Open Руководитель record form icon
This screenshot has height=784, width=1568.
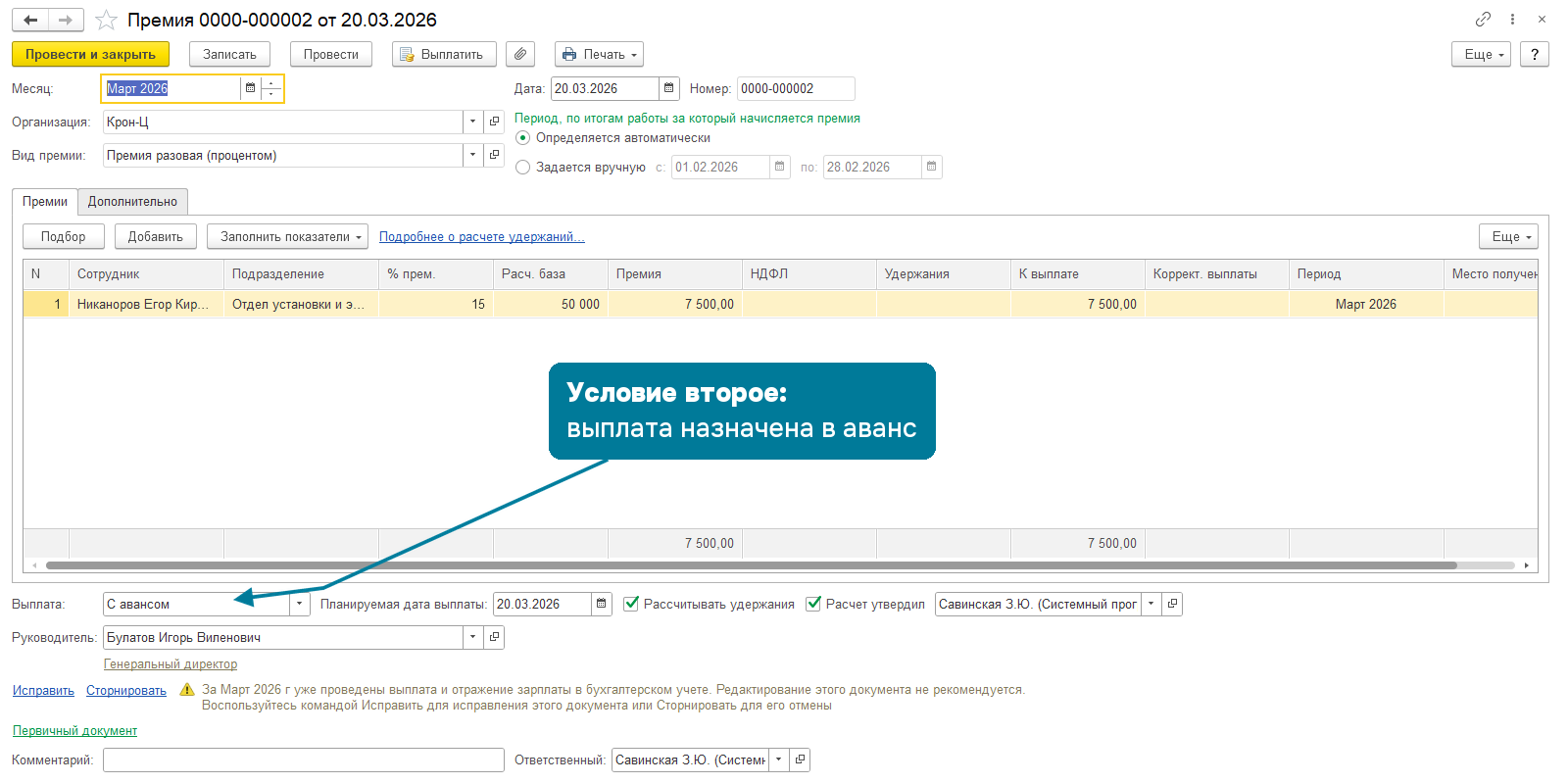[494, 637]
